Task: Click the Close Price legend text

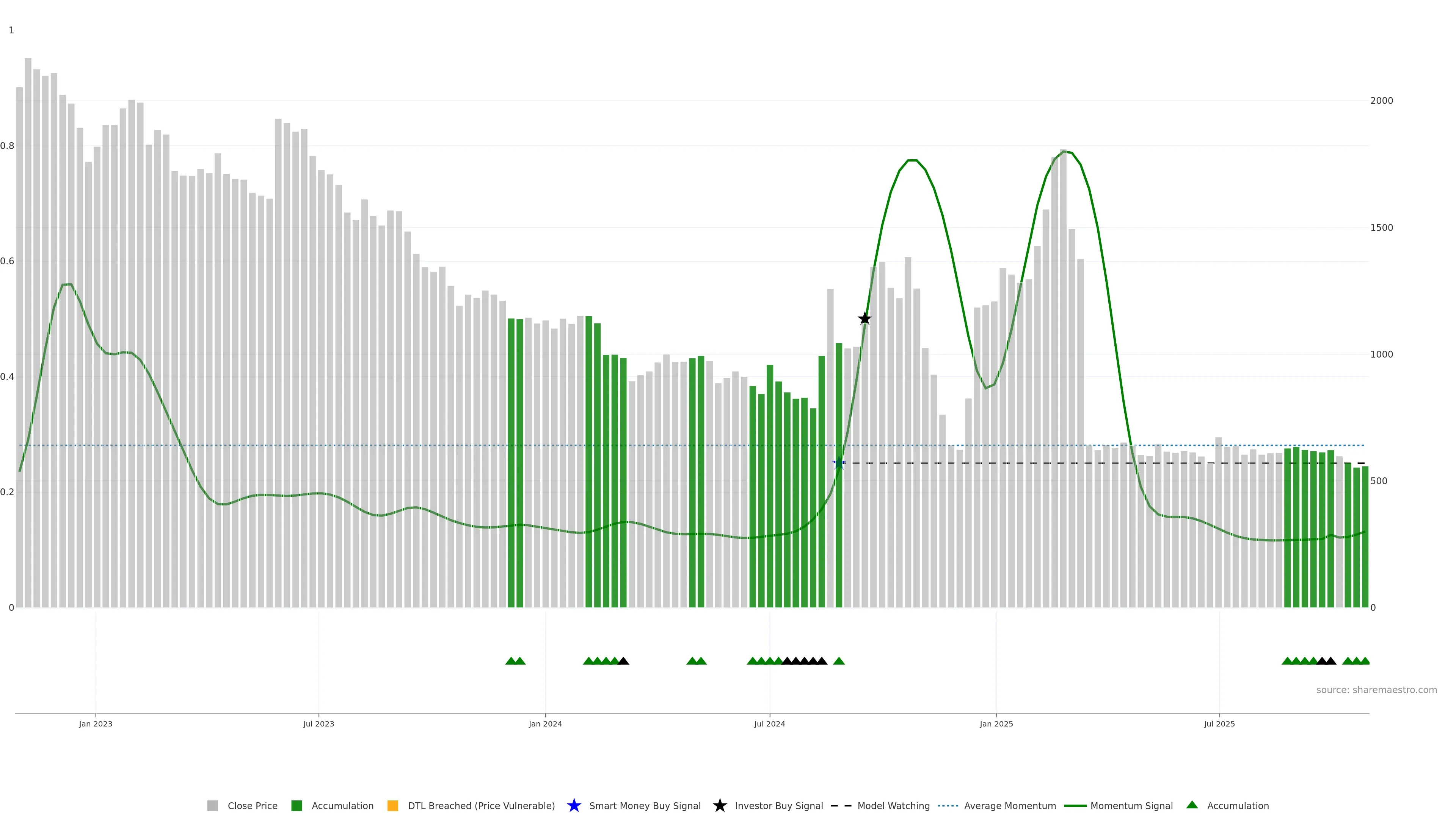Action: [x=252, y=805]
